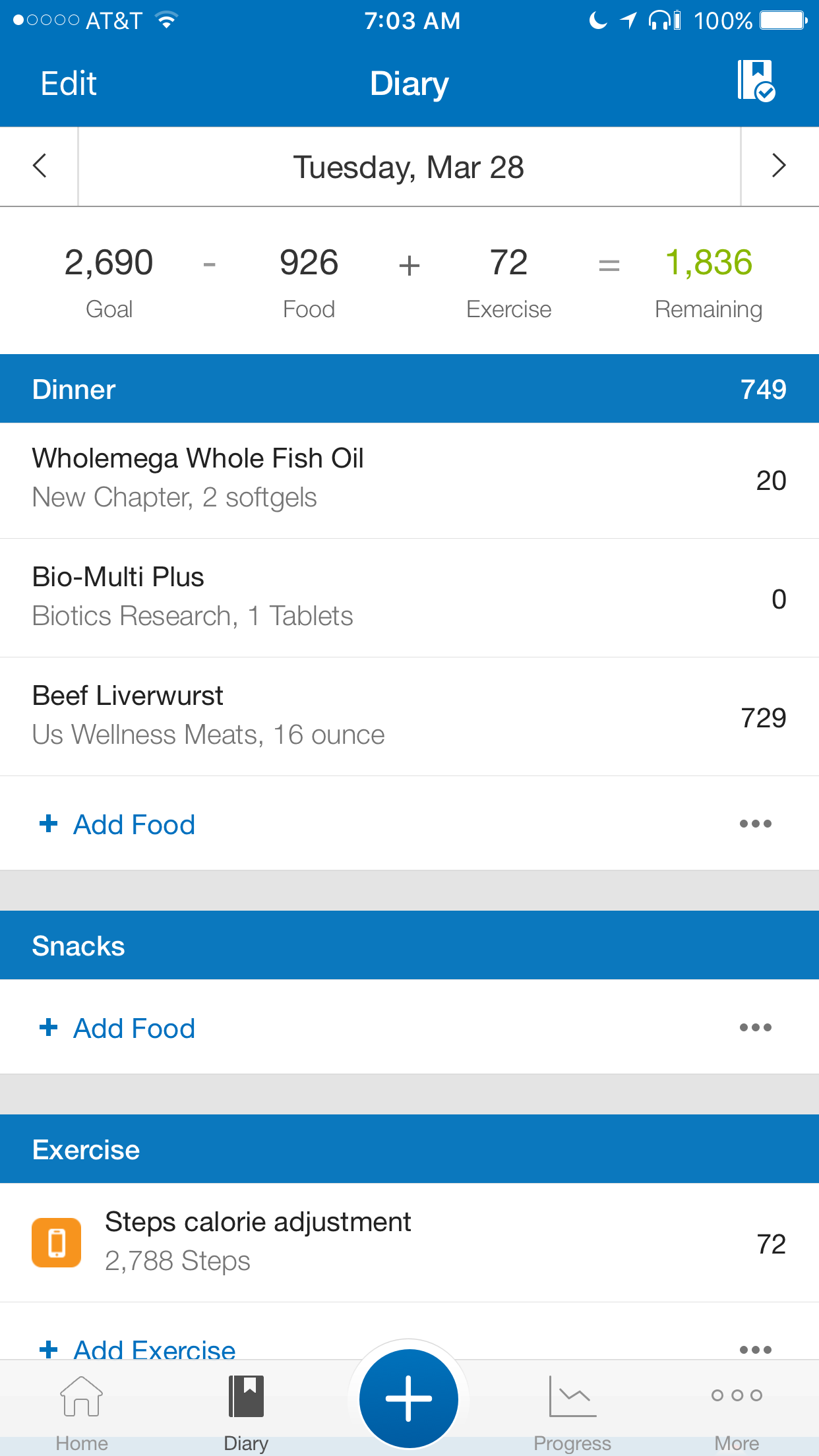Open Exercise's three-dot options menu
Viewport: 819px width, 1456px height.
pos(755,1349)
